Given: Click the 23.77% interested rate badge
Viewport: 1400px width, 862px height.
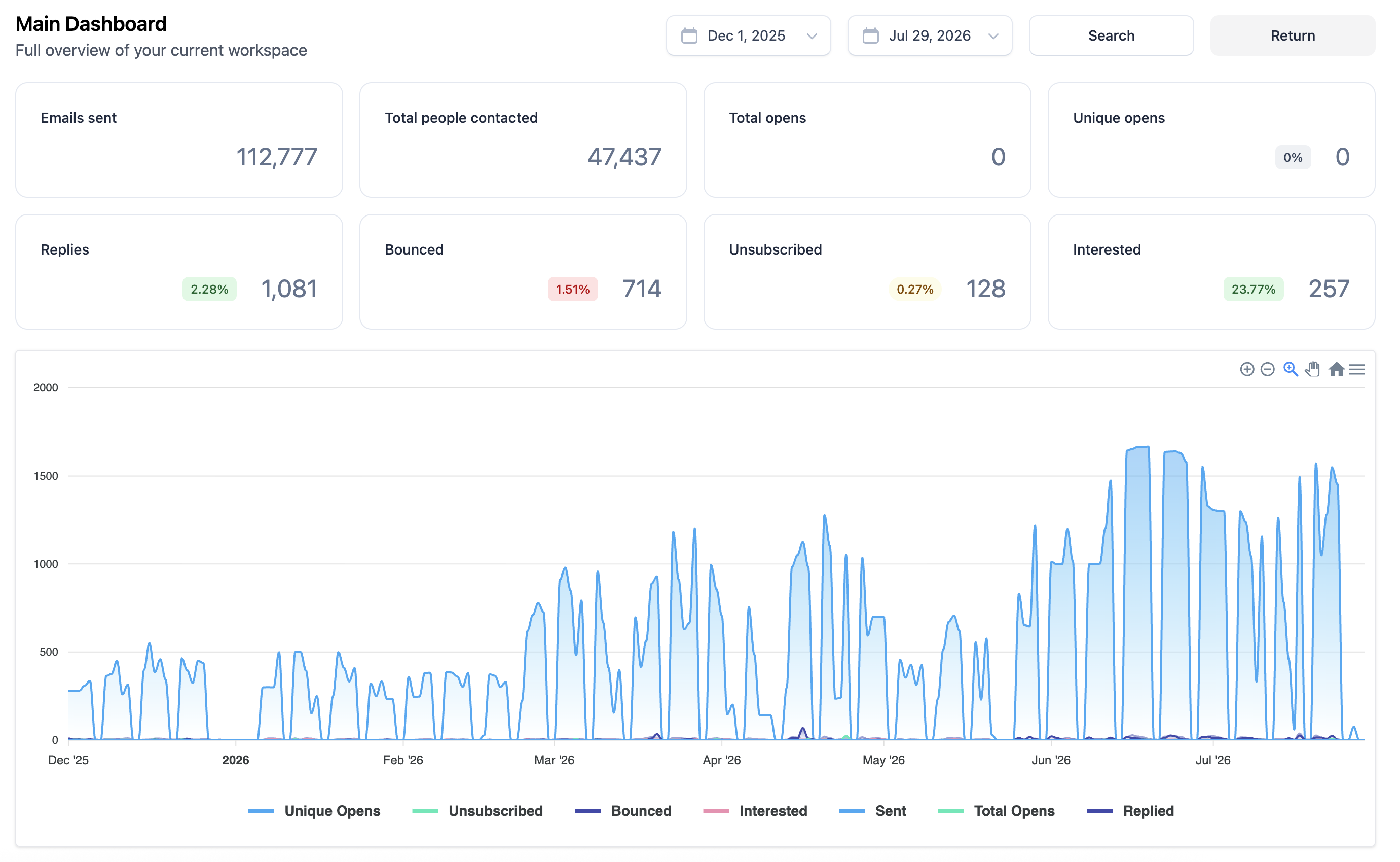Looking at the screenshot, I should (x=1253, y=289).
